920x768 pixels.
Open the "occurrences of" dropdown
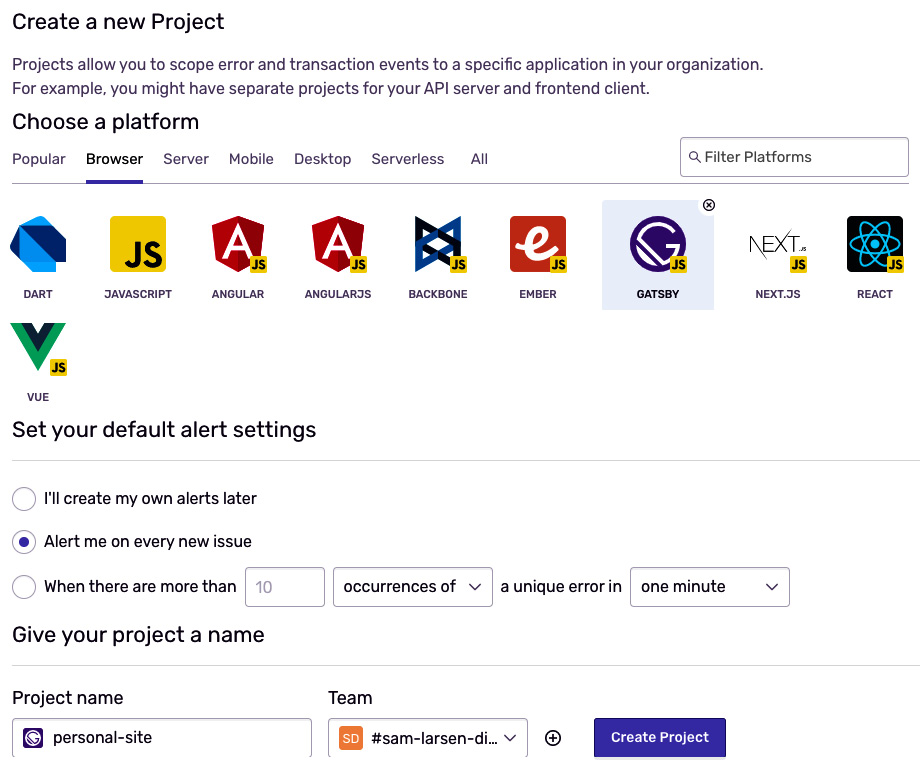coord(413,587)
